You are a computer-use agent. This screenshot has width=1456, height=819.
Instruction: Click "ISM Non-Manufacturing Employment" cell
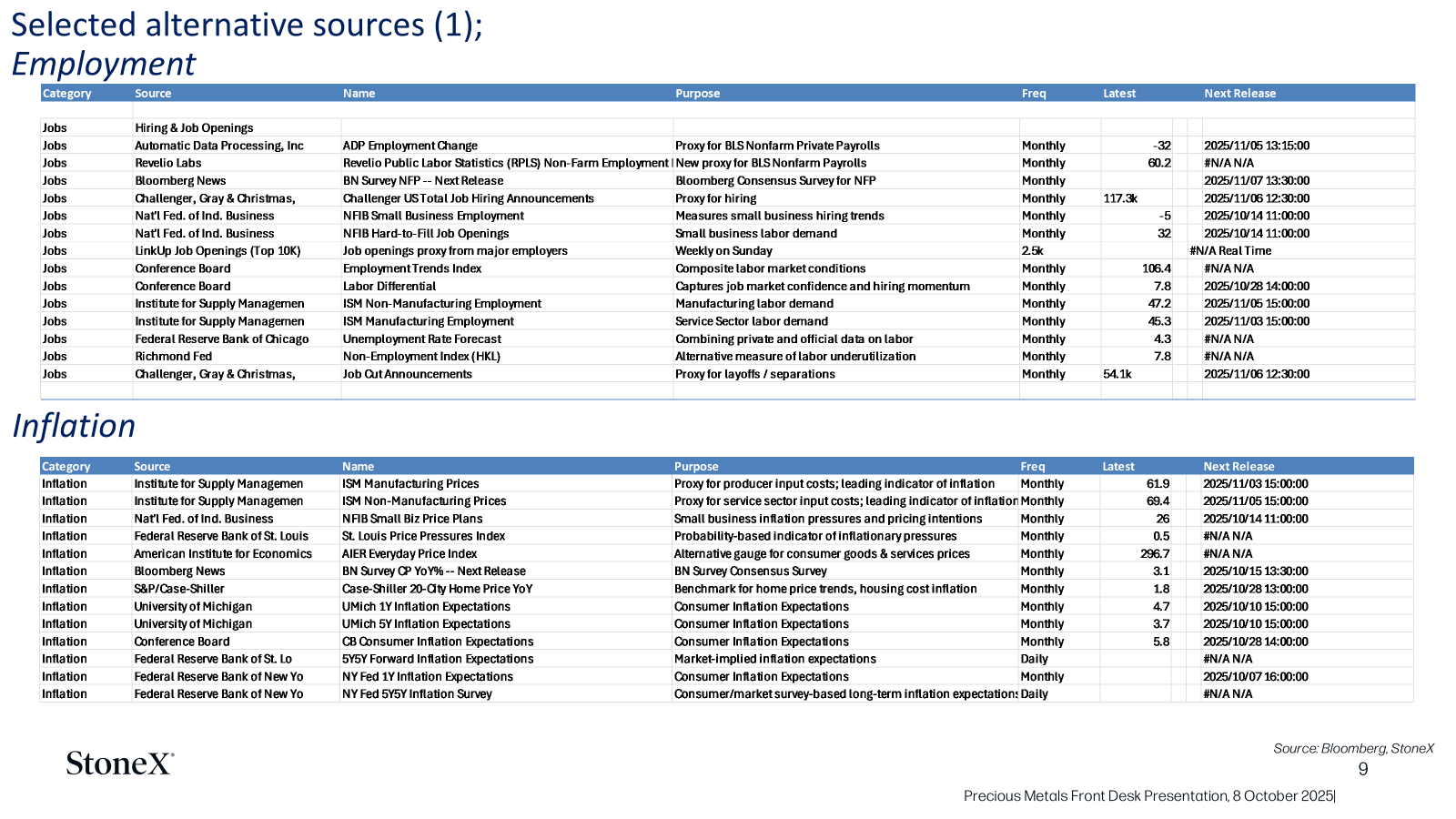coord(441,304)
